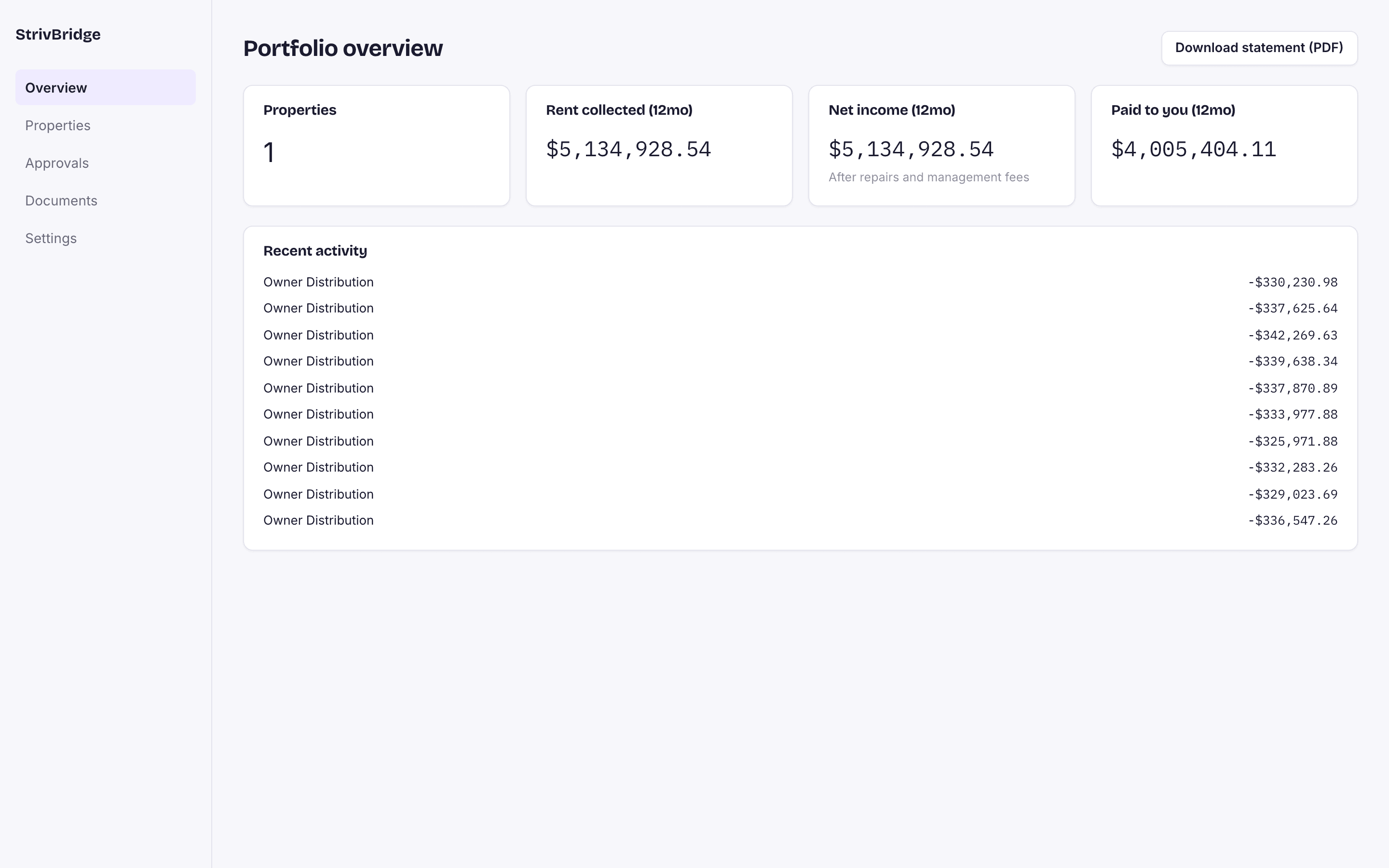Viewport: 1389px width, 868px height.
Task: Click the -$329,023.69 distribution amount
Action: pyautogui.click(x=1293, y=494)
